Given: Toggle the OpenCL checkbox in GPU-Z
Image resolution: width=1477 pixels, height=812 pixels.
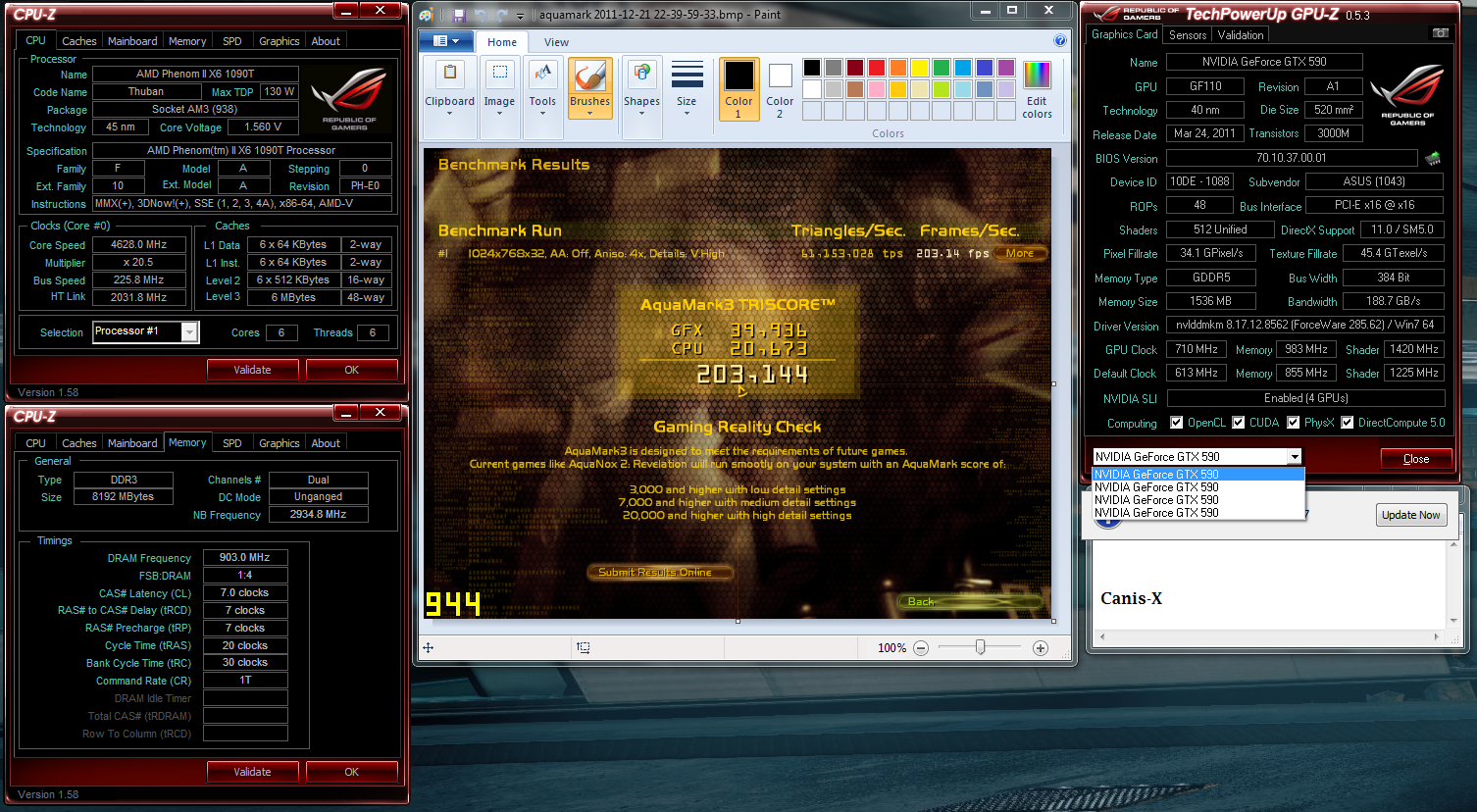Looking at the screenshot, I should (1177, 423).
